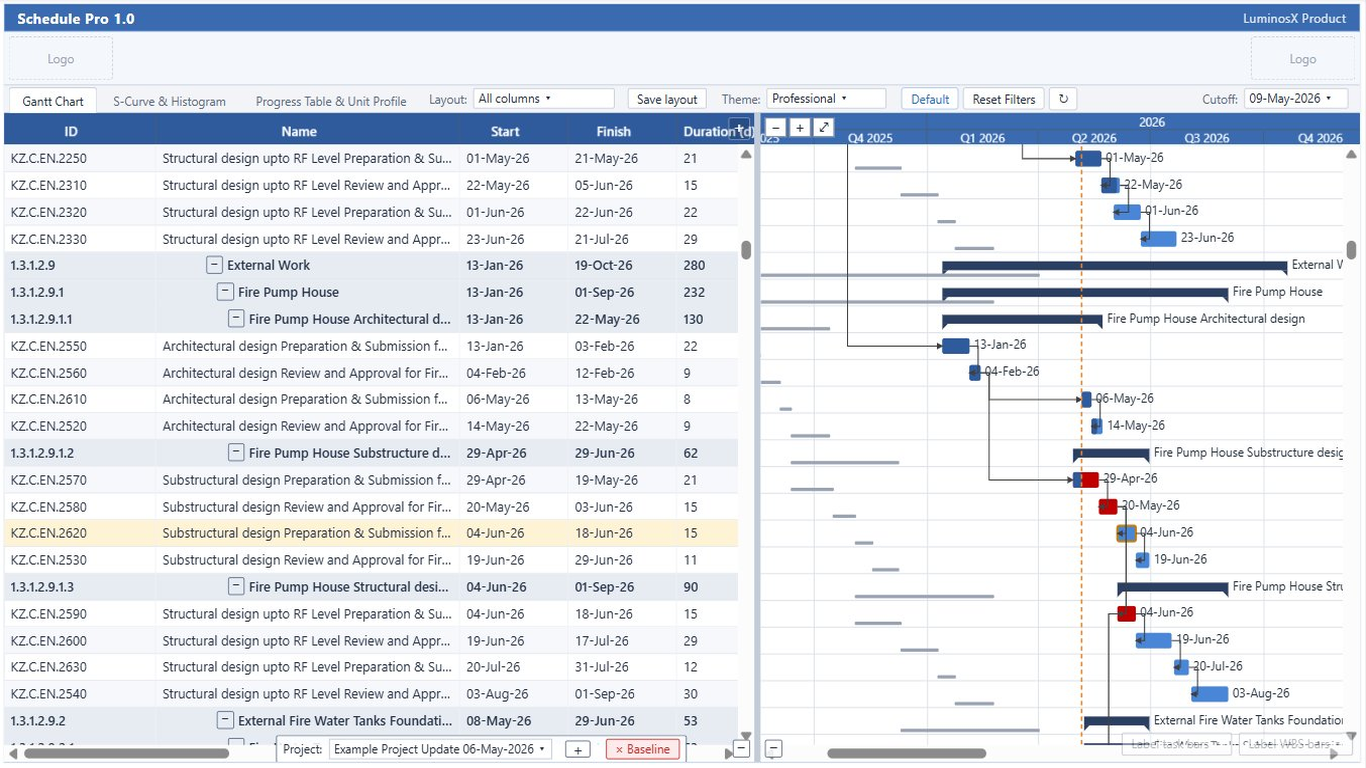Click the Q3 2026 timeline header

pyautogui.click(x=1207, y=138)
